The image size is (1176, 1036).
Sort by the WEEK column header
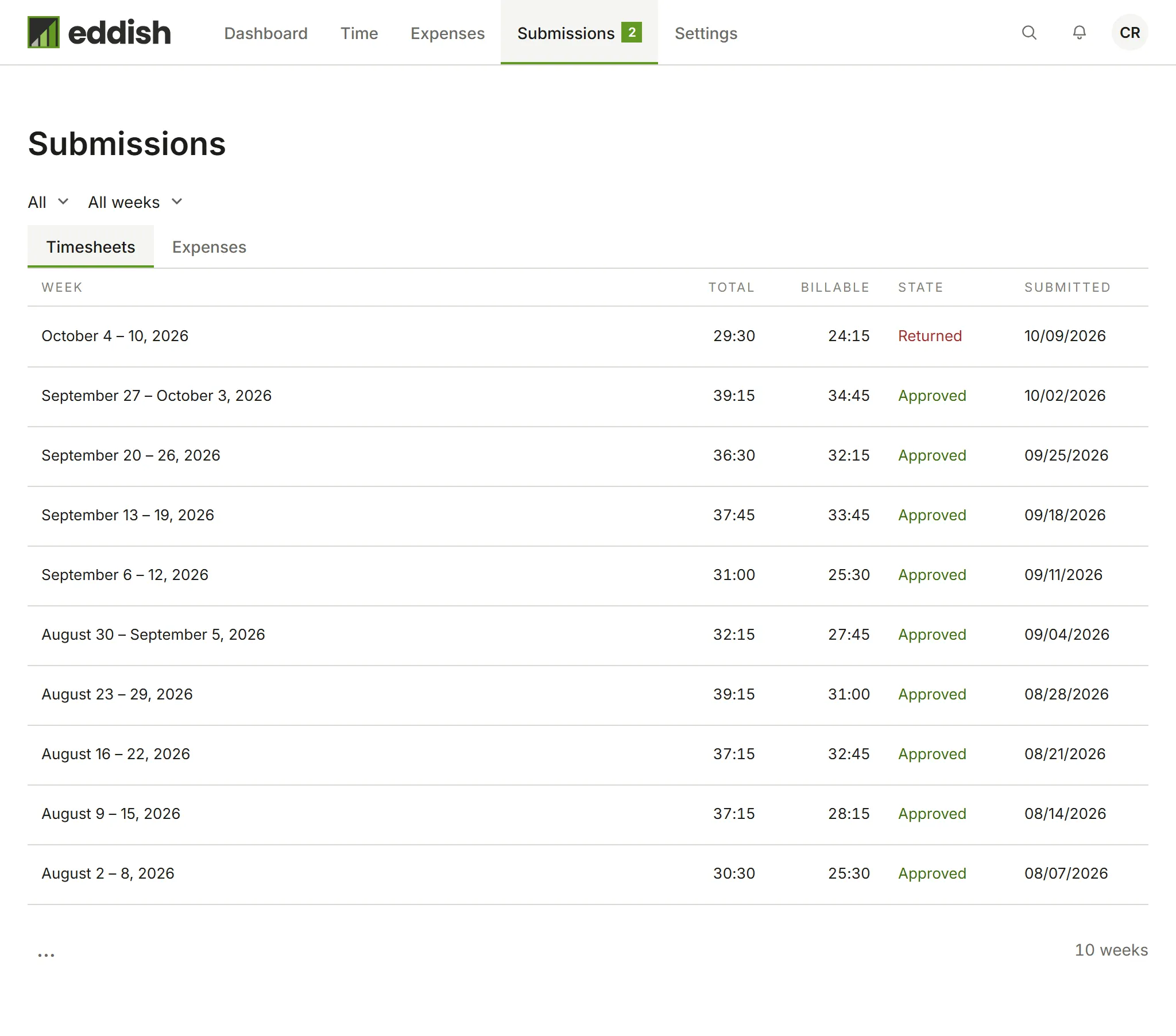62,287
